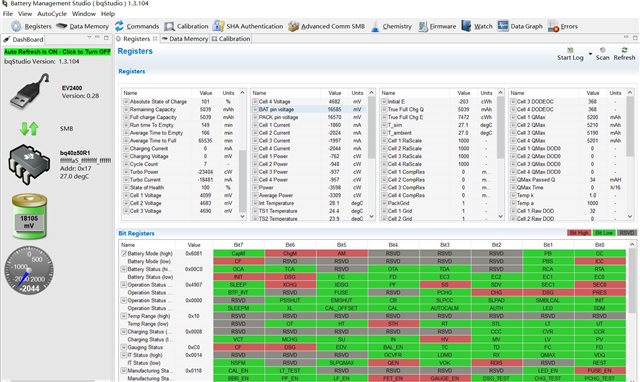Click the Refresh icon in Registers panel
This screenshot has width=640, height=382.
(624, 50)
